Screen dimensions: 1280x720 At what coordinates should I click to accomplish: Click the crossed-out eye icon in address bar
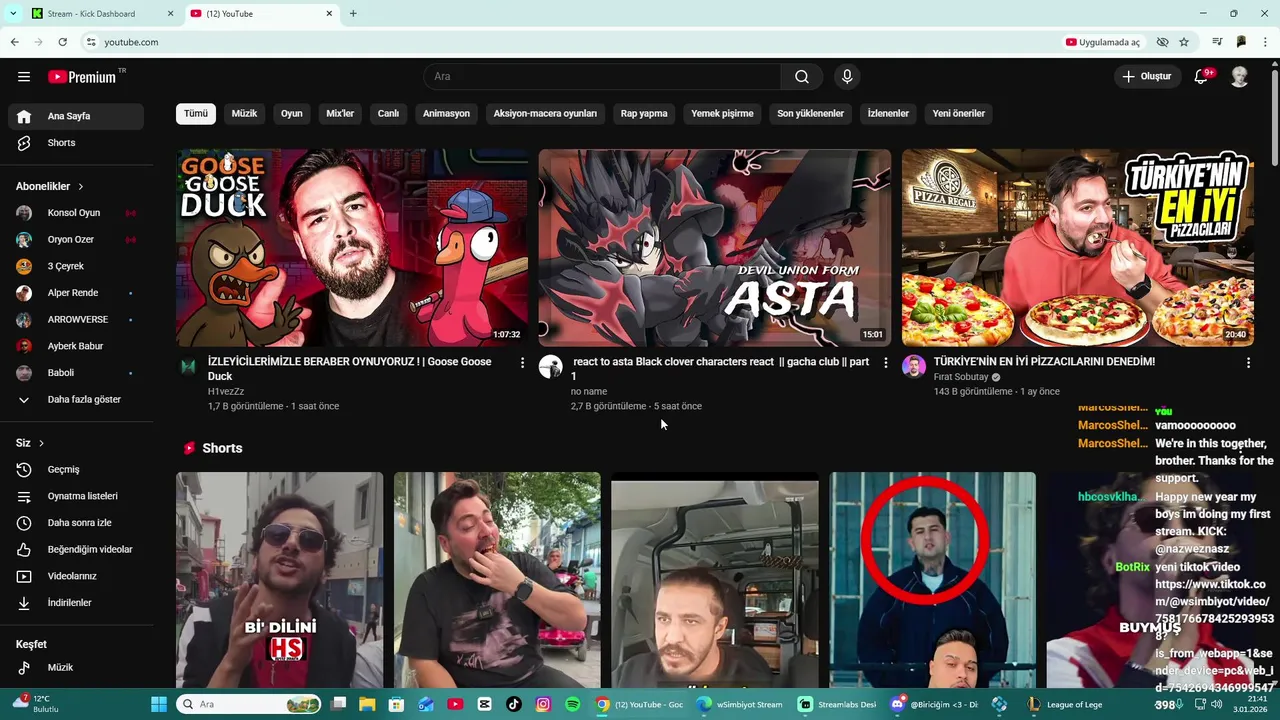[1162, 42]
